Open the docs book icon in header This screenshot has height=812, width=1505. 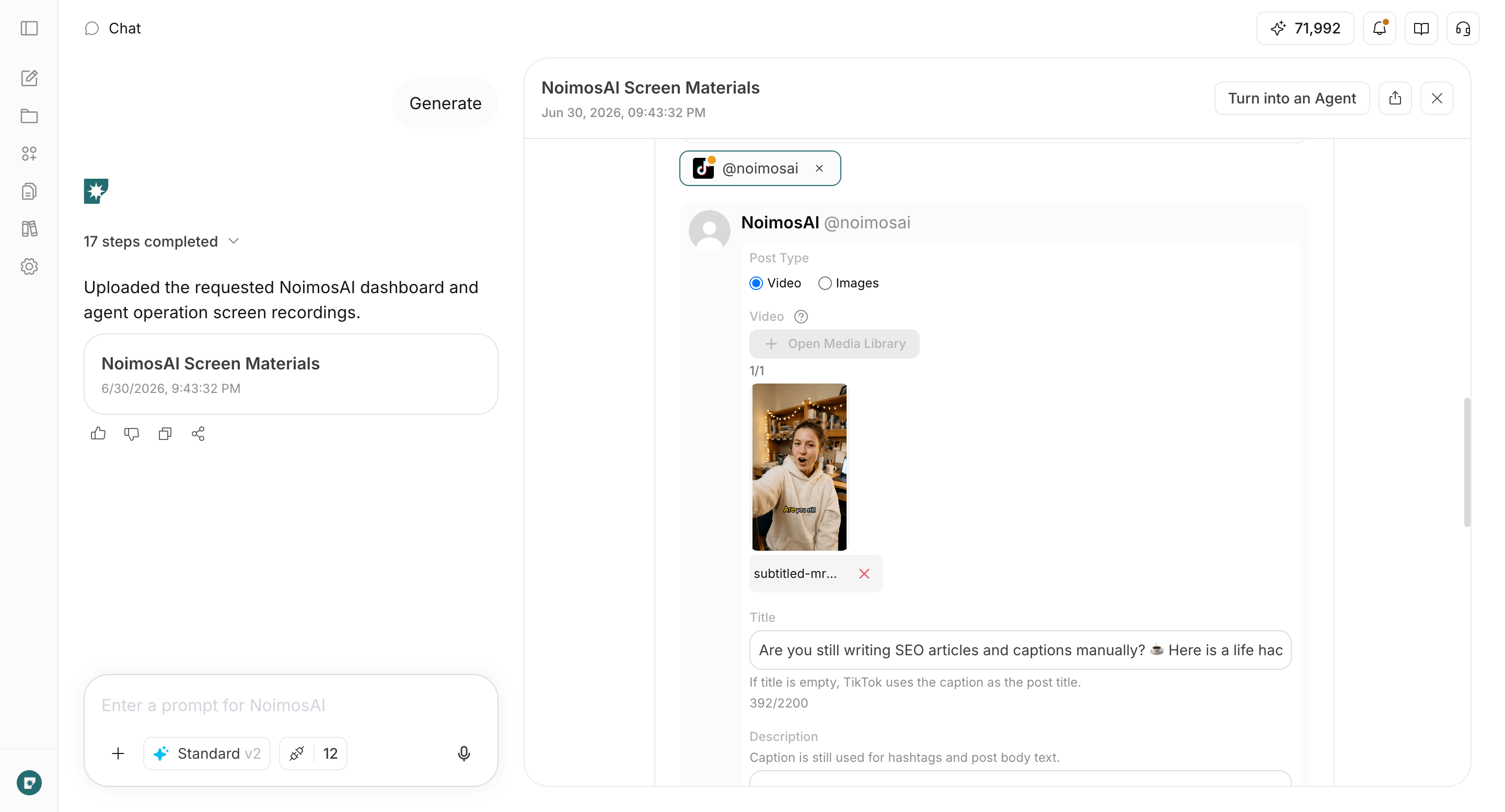pos(1421,28)
